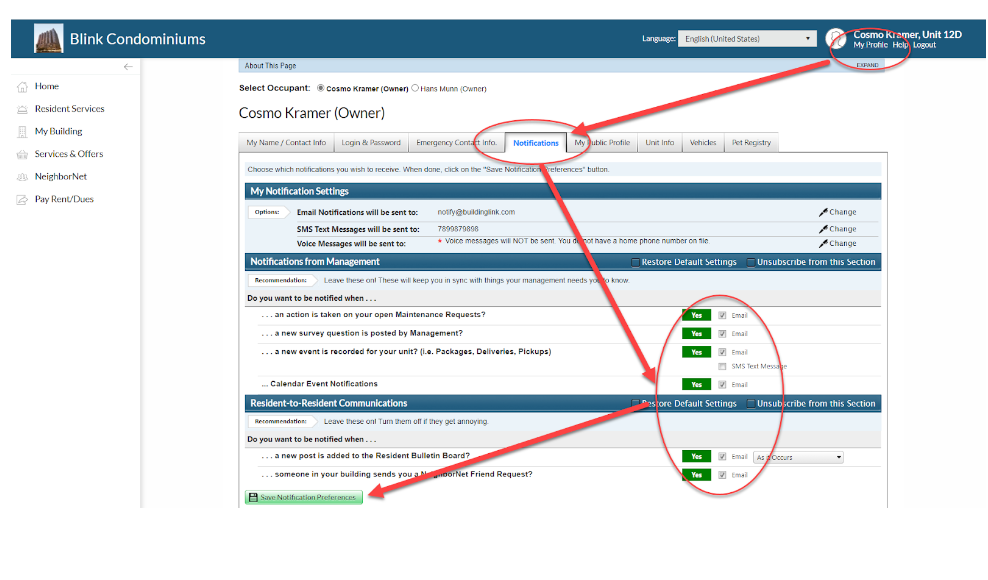Click the Services & Offers basket icon

pyautogui.click(x=22, y=154)
